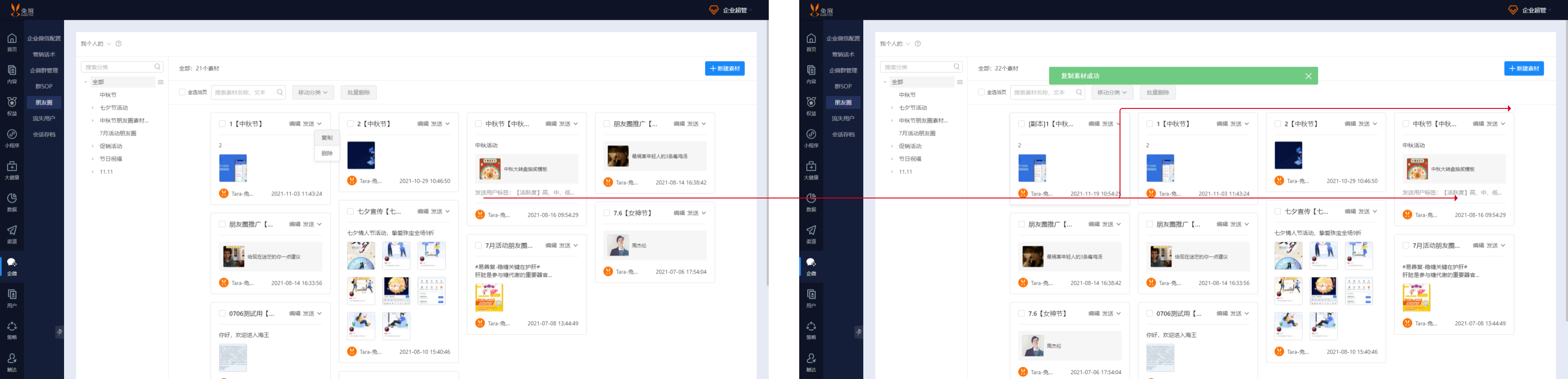Viewport: 1568px width, 379px height.
Task: Open 首页 home icon in right screenshot sidebar
Action: click(x=811, y=39)
